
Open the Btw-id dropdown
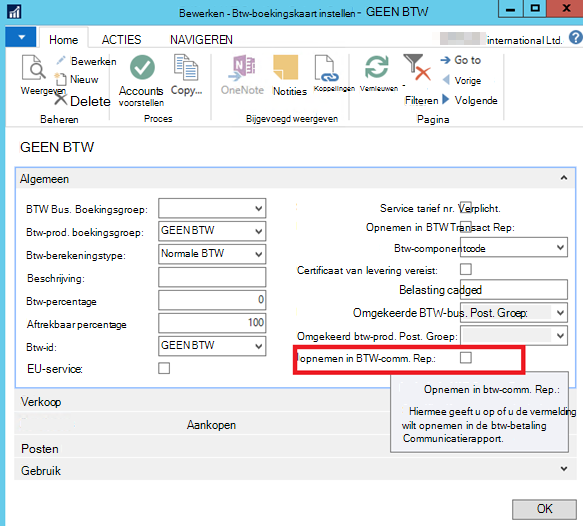[x=258, y=346]
